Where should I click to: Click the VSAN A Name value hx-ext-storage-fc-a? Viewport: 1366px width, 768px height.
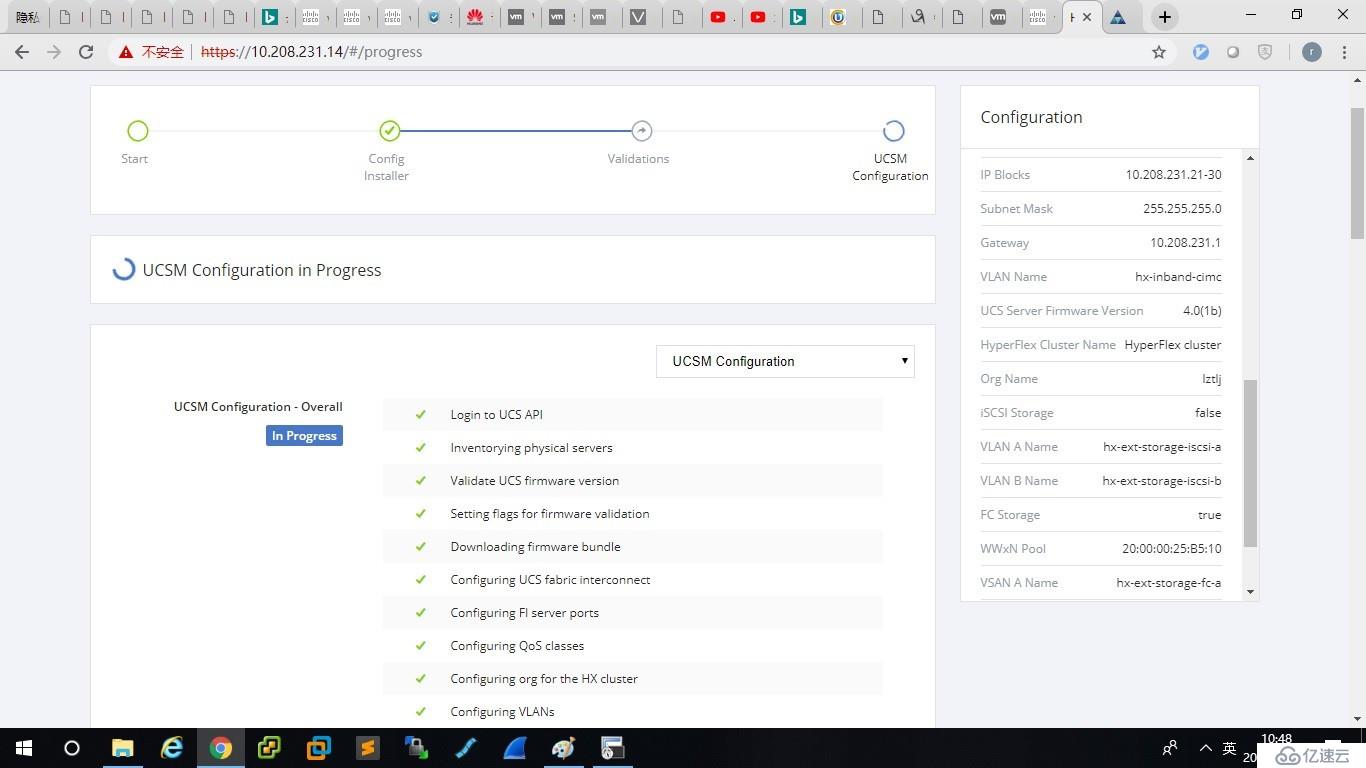[1169, 582]
